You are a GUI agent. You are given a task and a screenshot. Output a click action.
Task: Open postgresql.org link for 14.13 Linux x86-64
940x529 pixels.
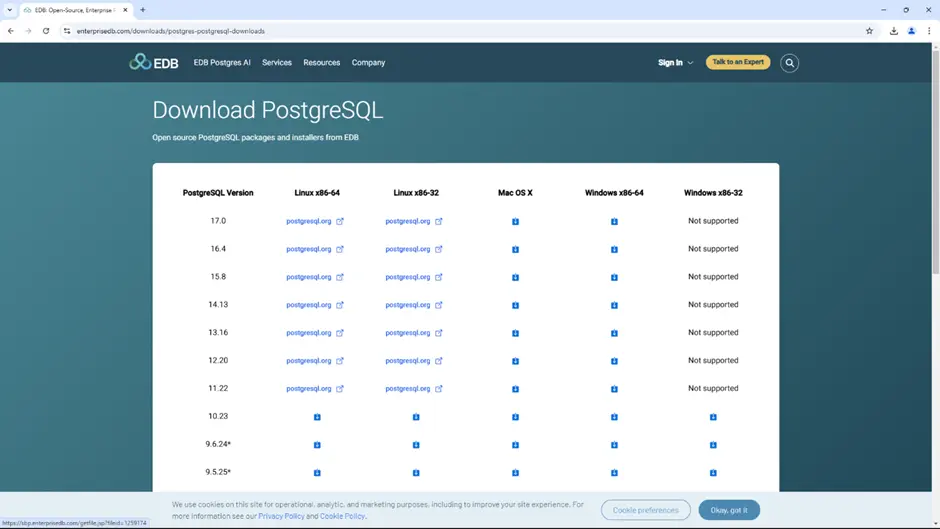[x=315, y=305]
